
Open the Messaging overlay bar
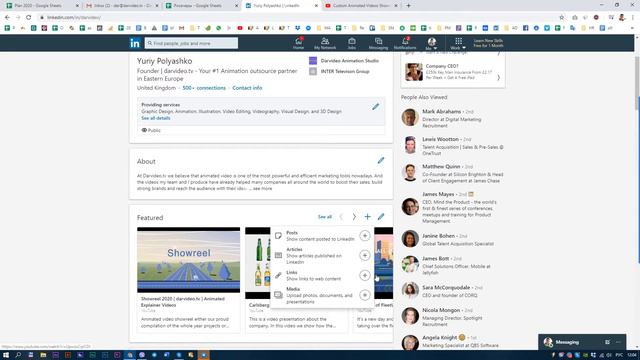582,342
